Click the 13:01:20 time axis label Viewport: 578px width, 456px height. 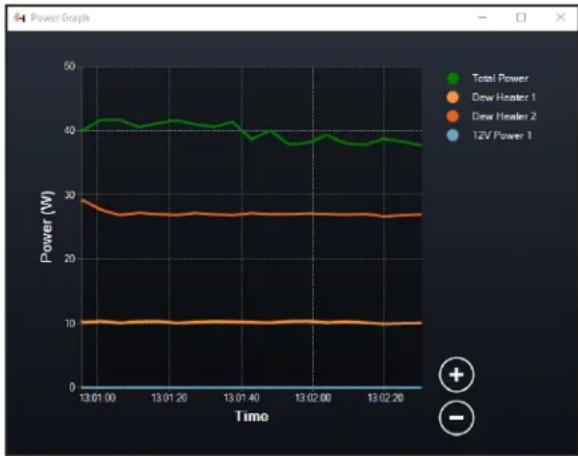click(x=170, y=398)
